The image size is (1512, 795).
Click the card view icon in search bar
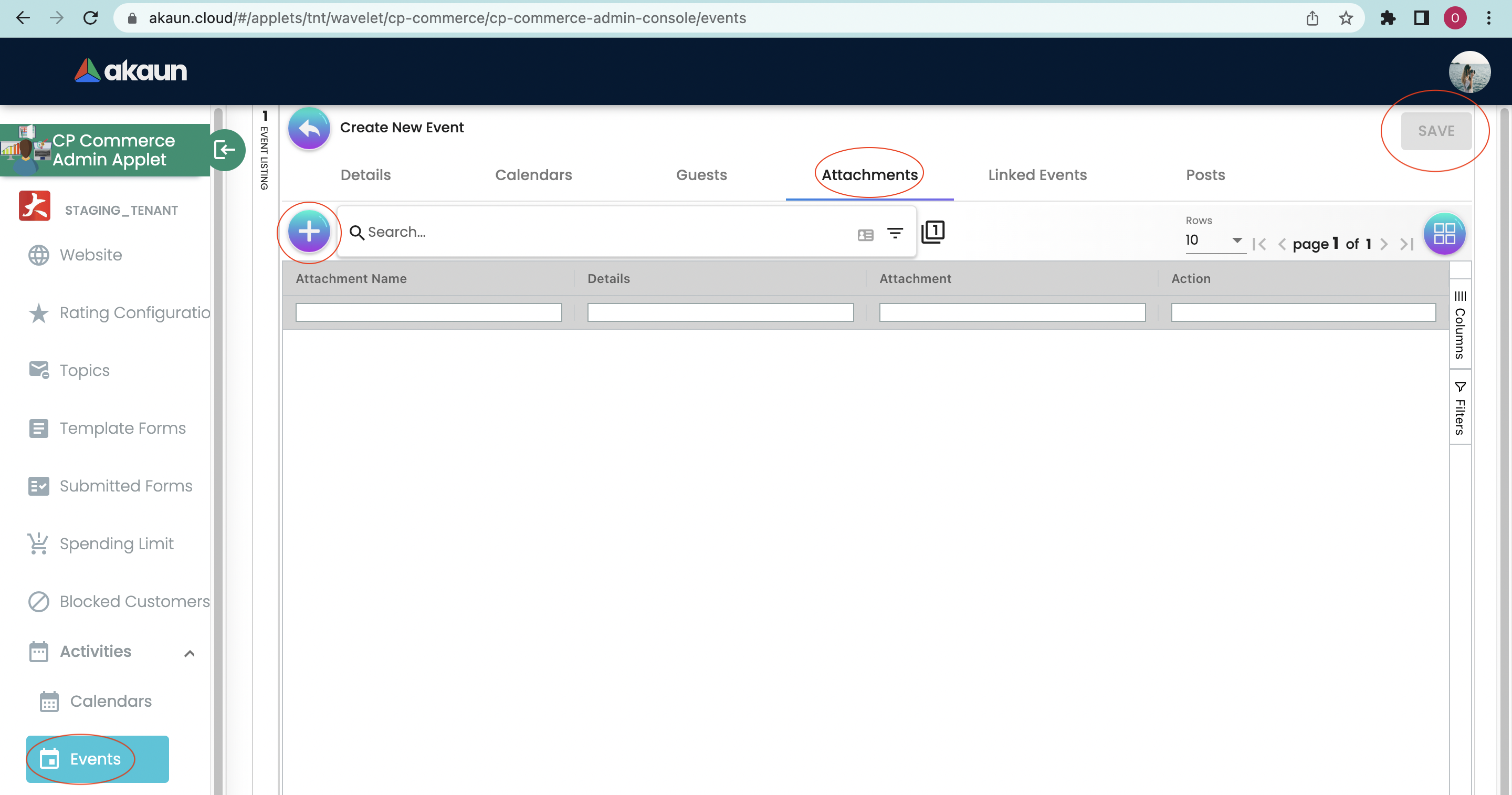(x=865, y=234)
